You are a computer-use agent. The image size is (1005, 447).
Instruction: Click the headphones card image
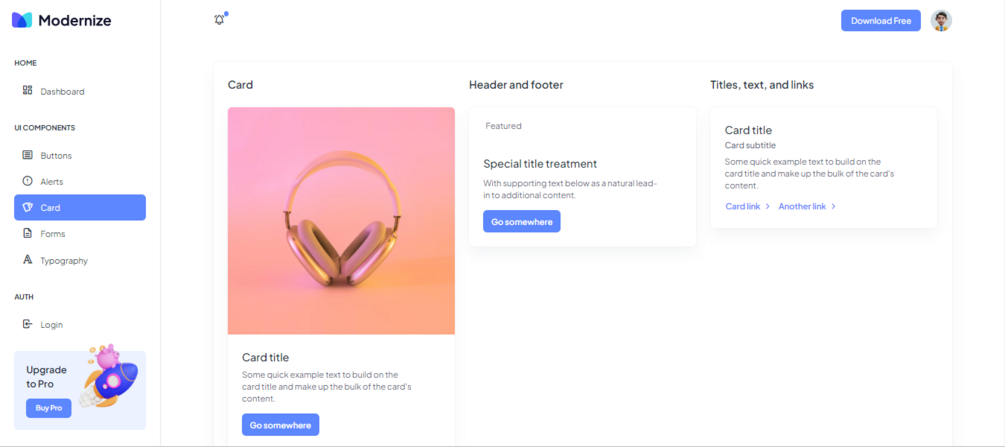coord(341,221)
